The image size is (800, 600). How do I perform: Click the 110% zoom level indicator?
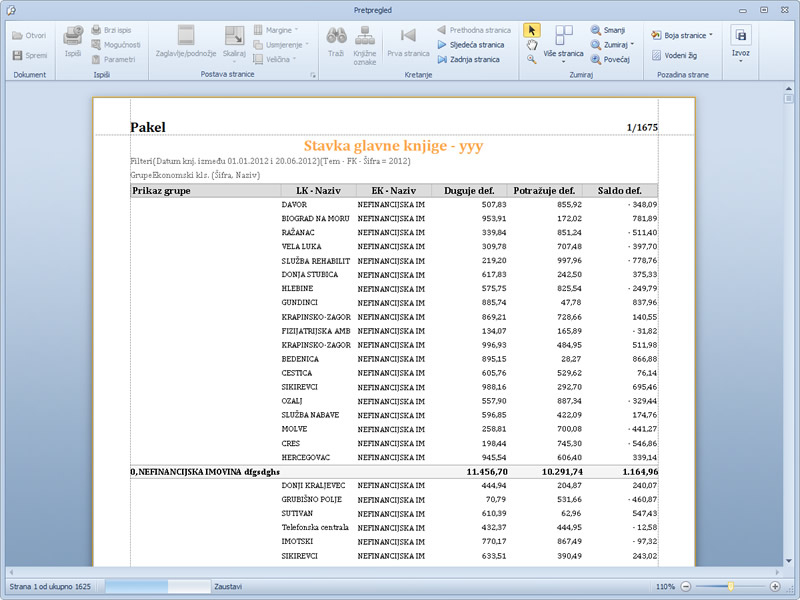point(665,587)
